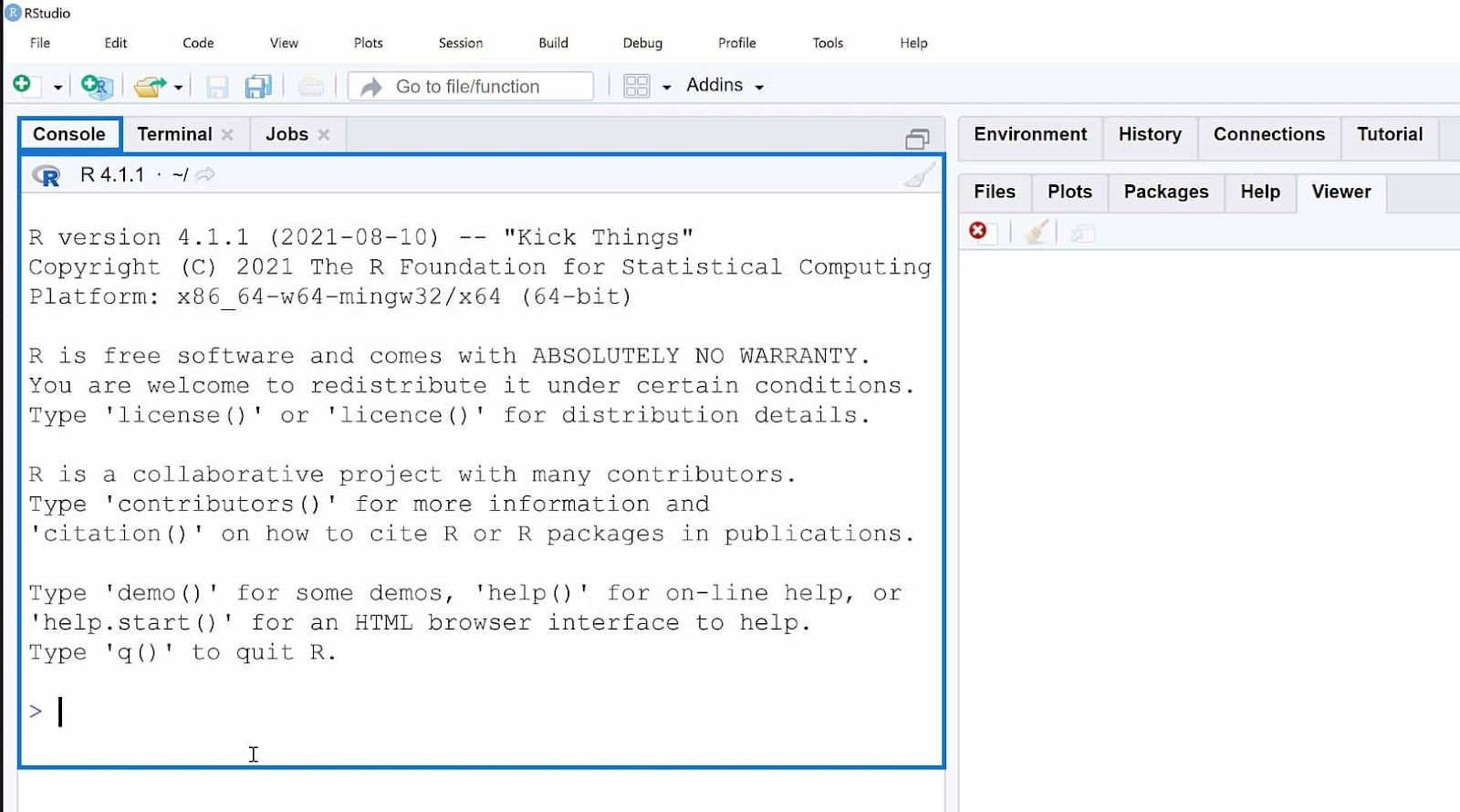The width and height of the screenshot is (1460, 812).
Task: Click the R logo in console header
Action: tap(46, 175)
